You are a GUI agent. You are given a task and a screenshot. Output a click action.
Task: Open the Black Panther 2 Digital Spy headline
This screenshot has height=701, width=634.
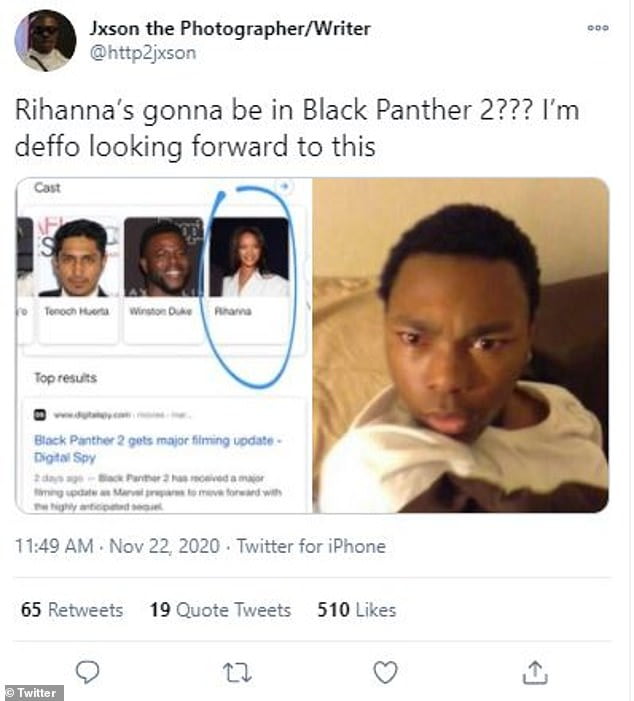point(160,448)
